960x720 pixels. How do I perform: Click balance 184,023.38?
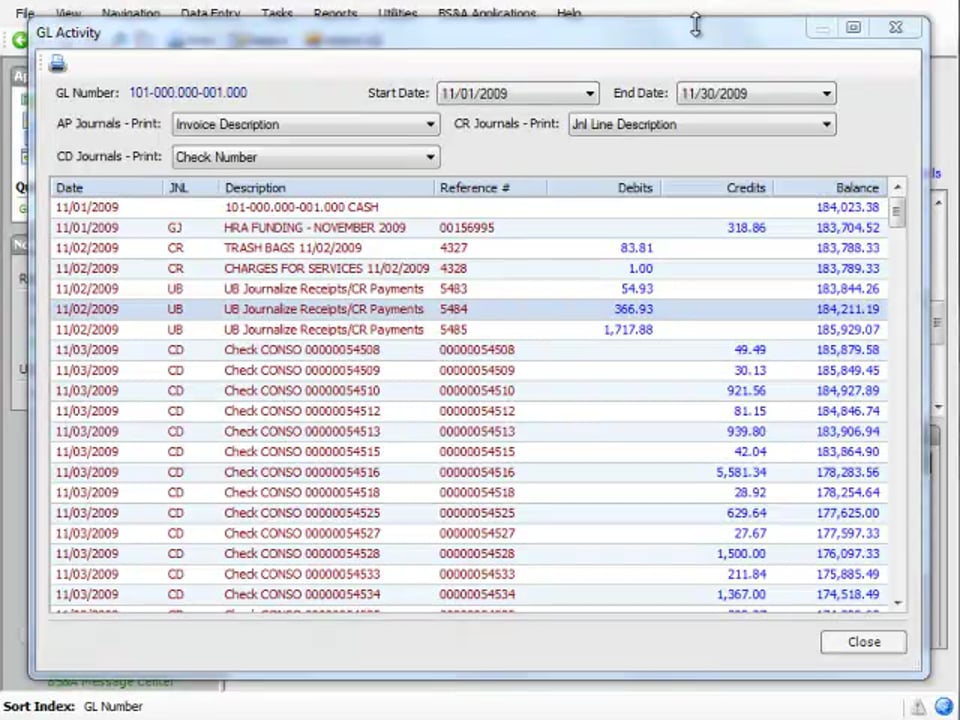(x=848, y=208)
